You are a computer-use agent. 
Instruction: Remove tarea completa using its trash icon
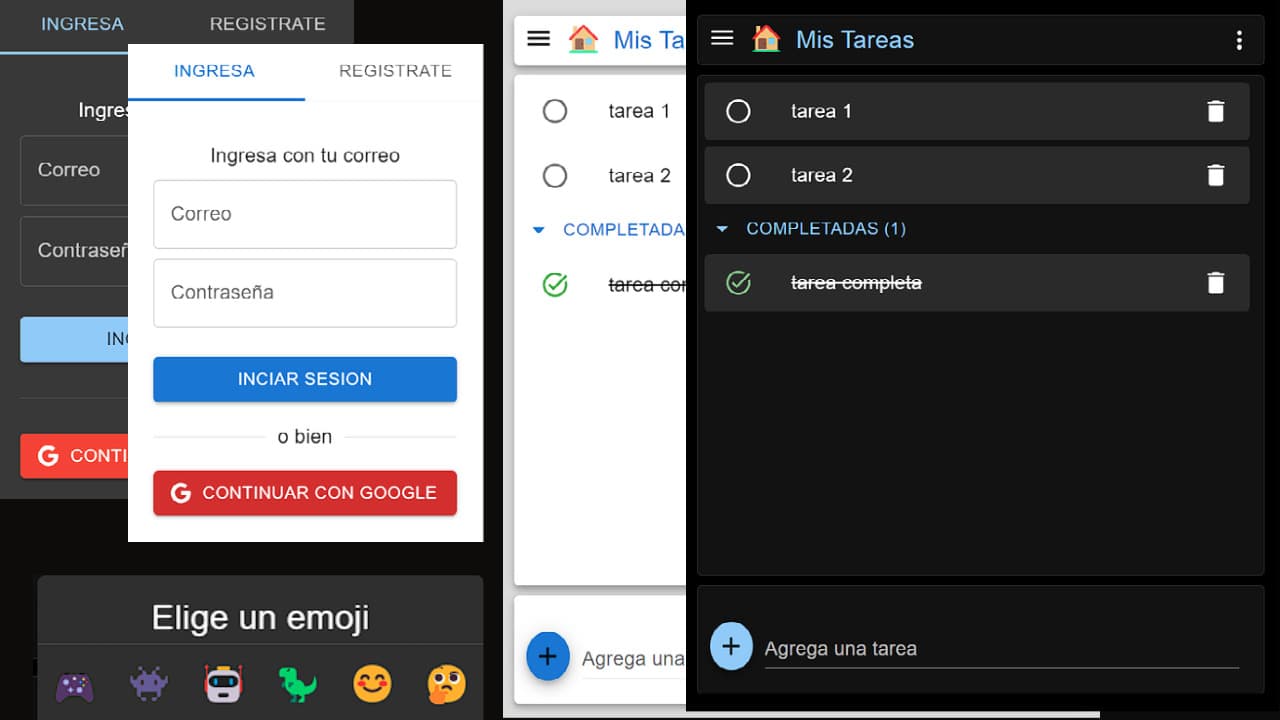click(x=1216, y=283)
